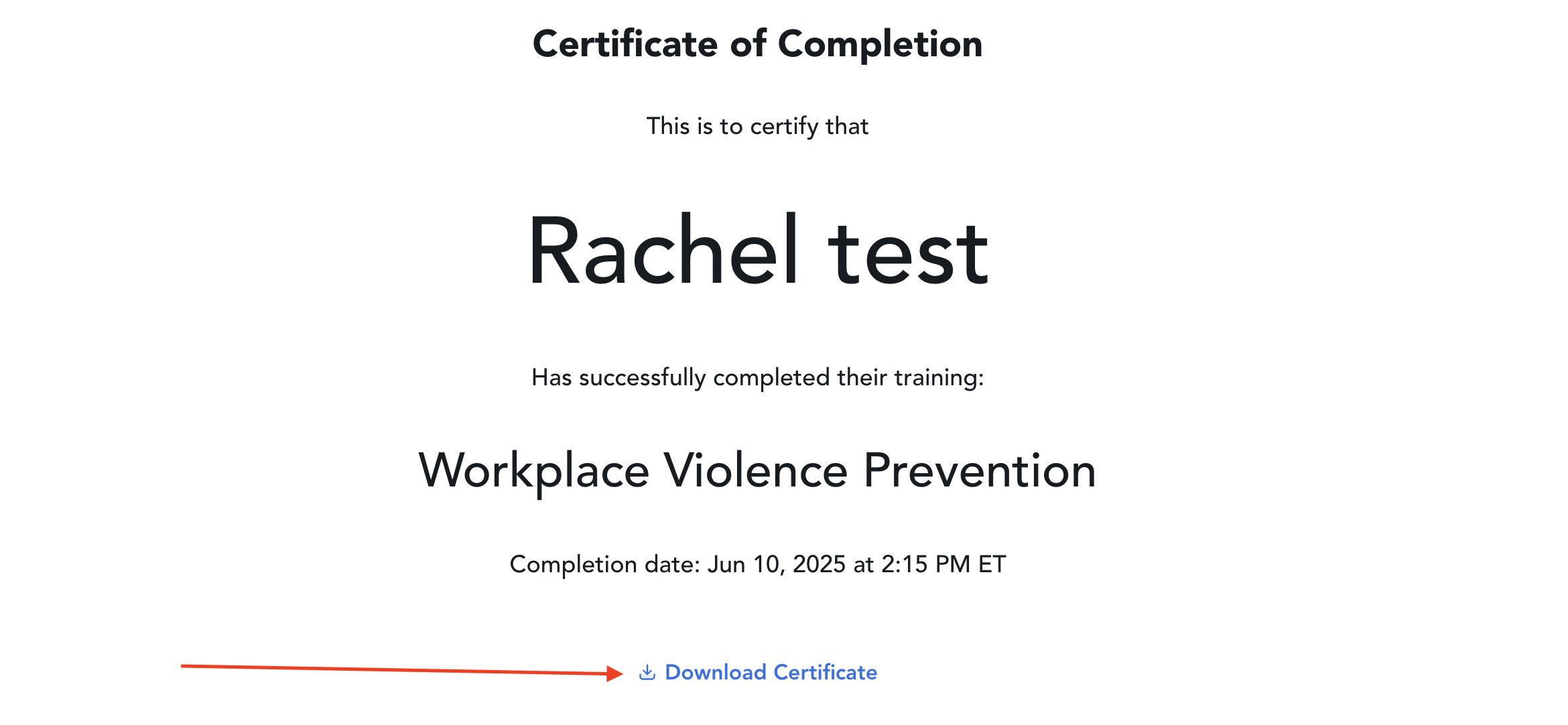Click the word 'Download' in the link
The width and height of the screenshot is (1568, 725).
click(x=715, y=672)
